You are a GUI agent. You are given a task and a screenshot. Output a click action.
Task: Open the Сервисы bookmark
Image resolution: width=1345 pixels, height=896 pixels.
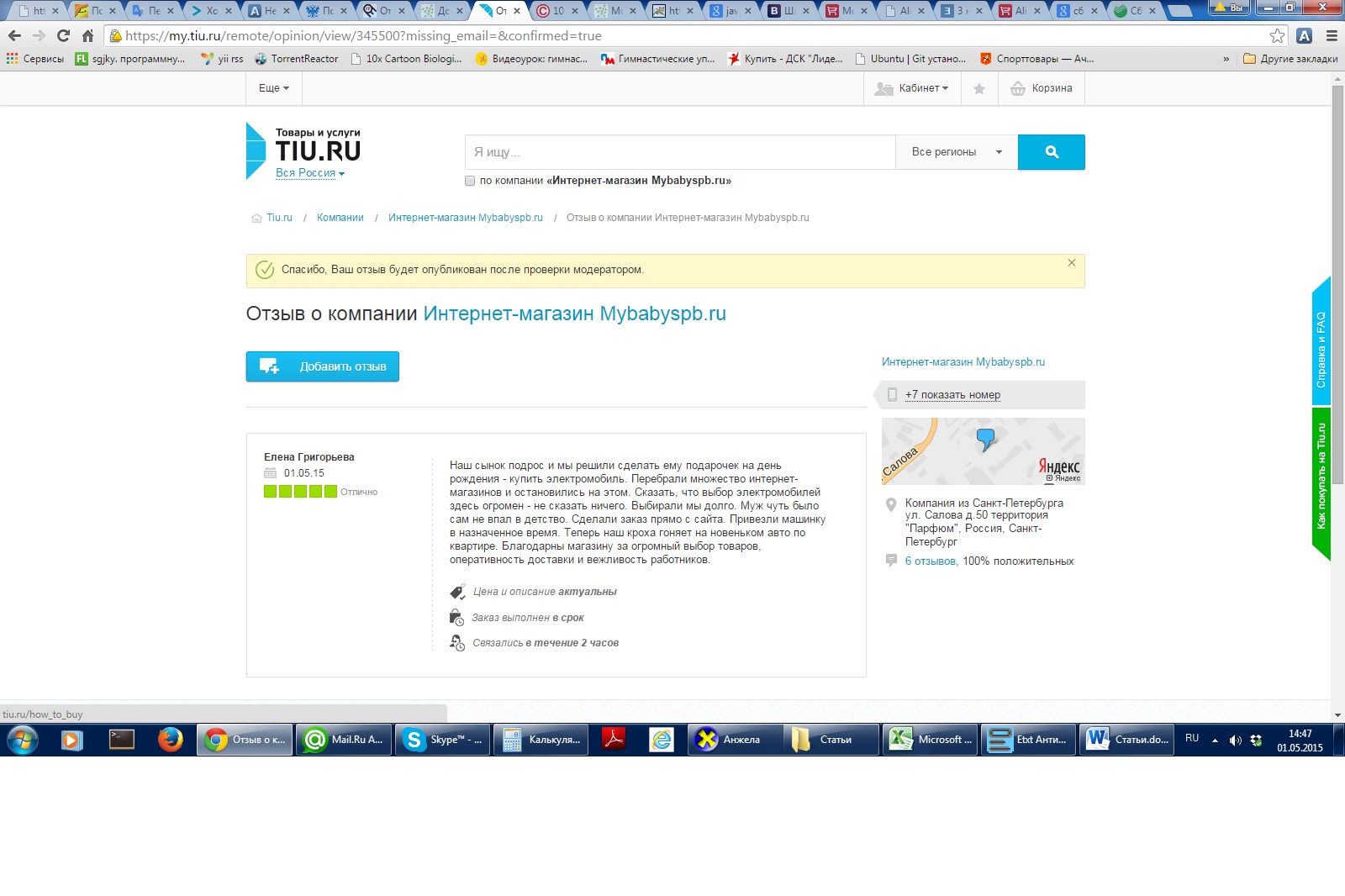coord(35,59)
